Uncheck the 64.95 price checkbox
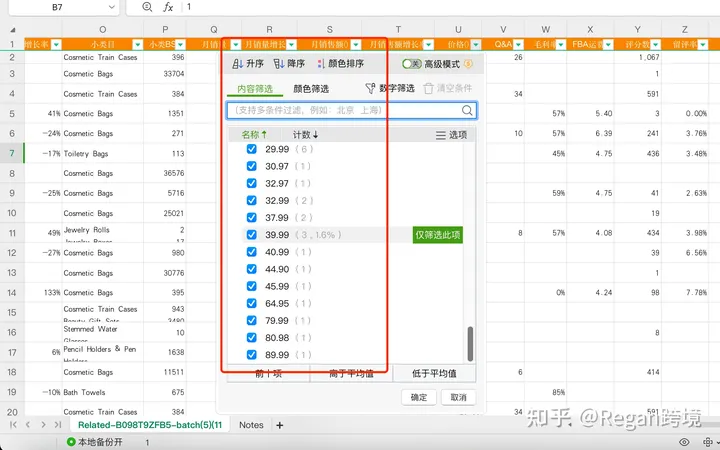Screen dimensions: 720x450 click(x=252, y=303)
